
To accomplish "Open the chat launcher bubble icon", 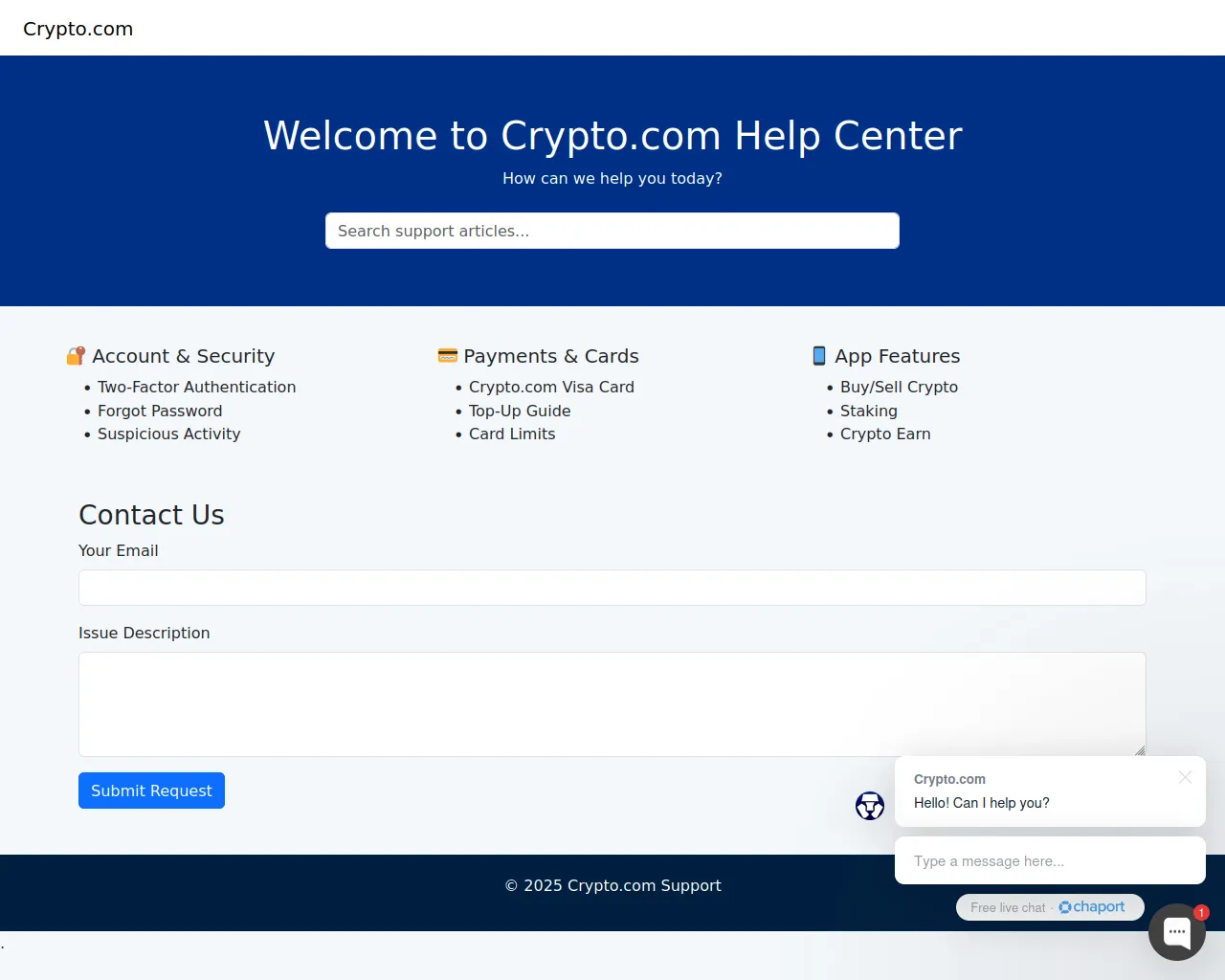I will pos(1177,931).
